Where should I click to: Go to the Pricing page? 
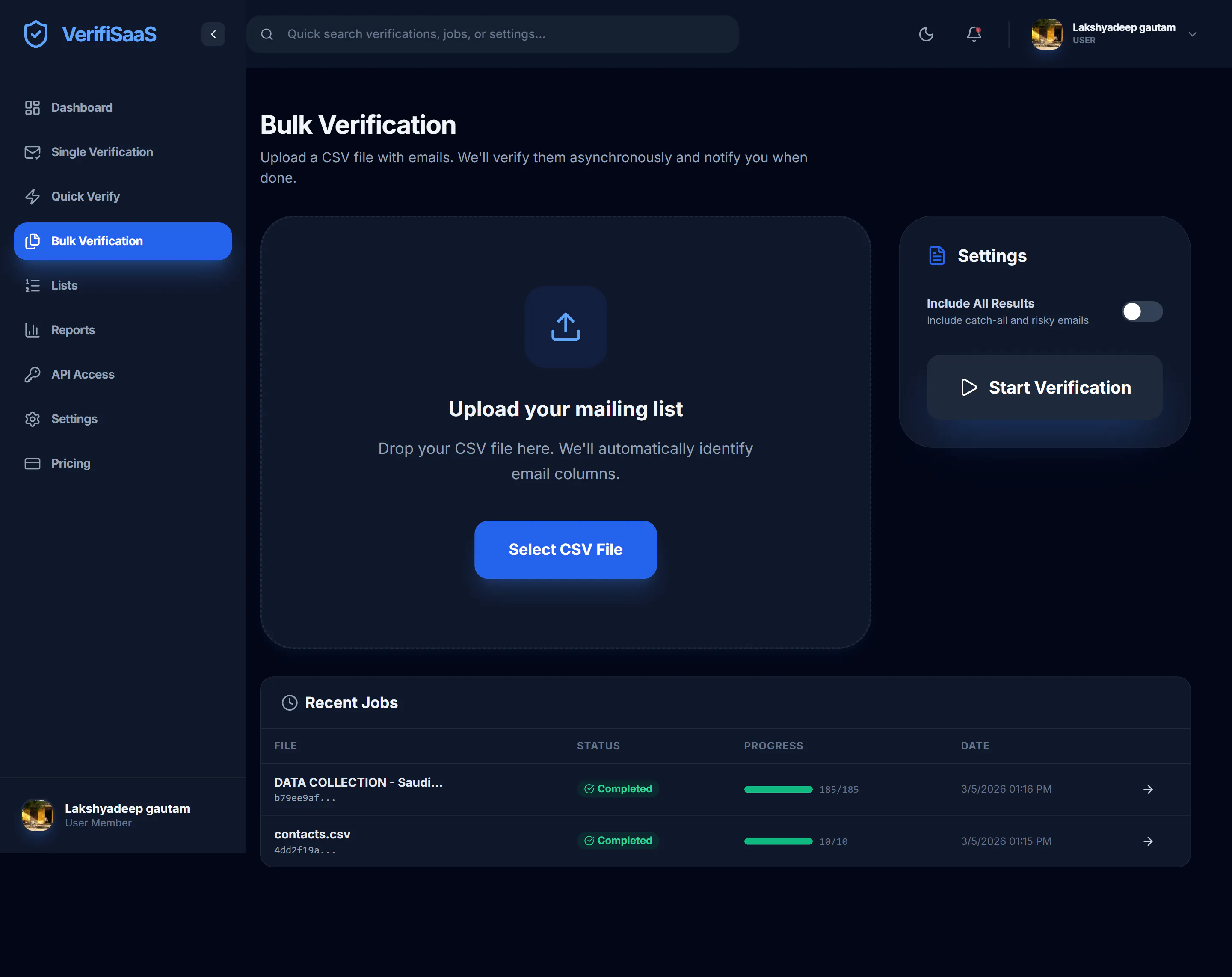(123, 463)
